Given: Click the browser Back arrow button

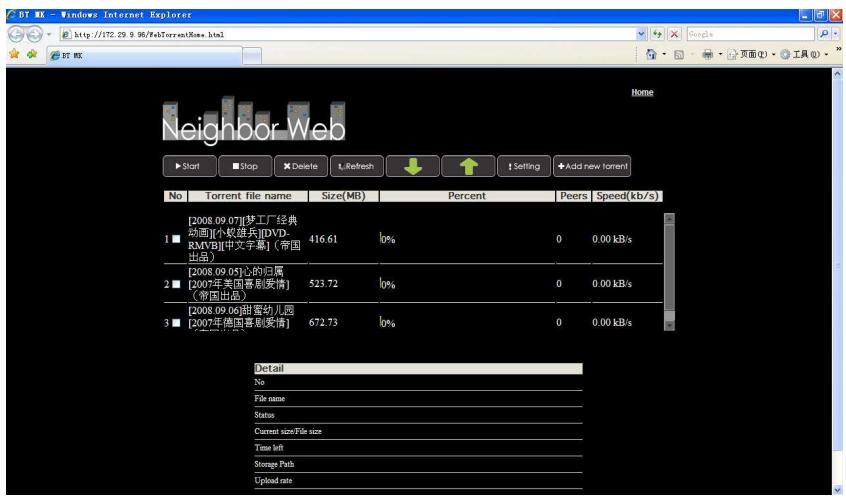Looking at the screenshot, I should (x=16, y=35).
